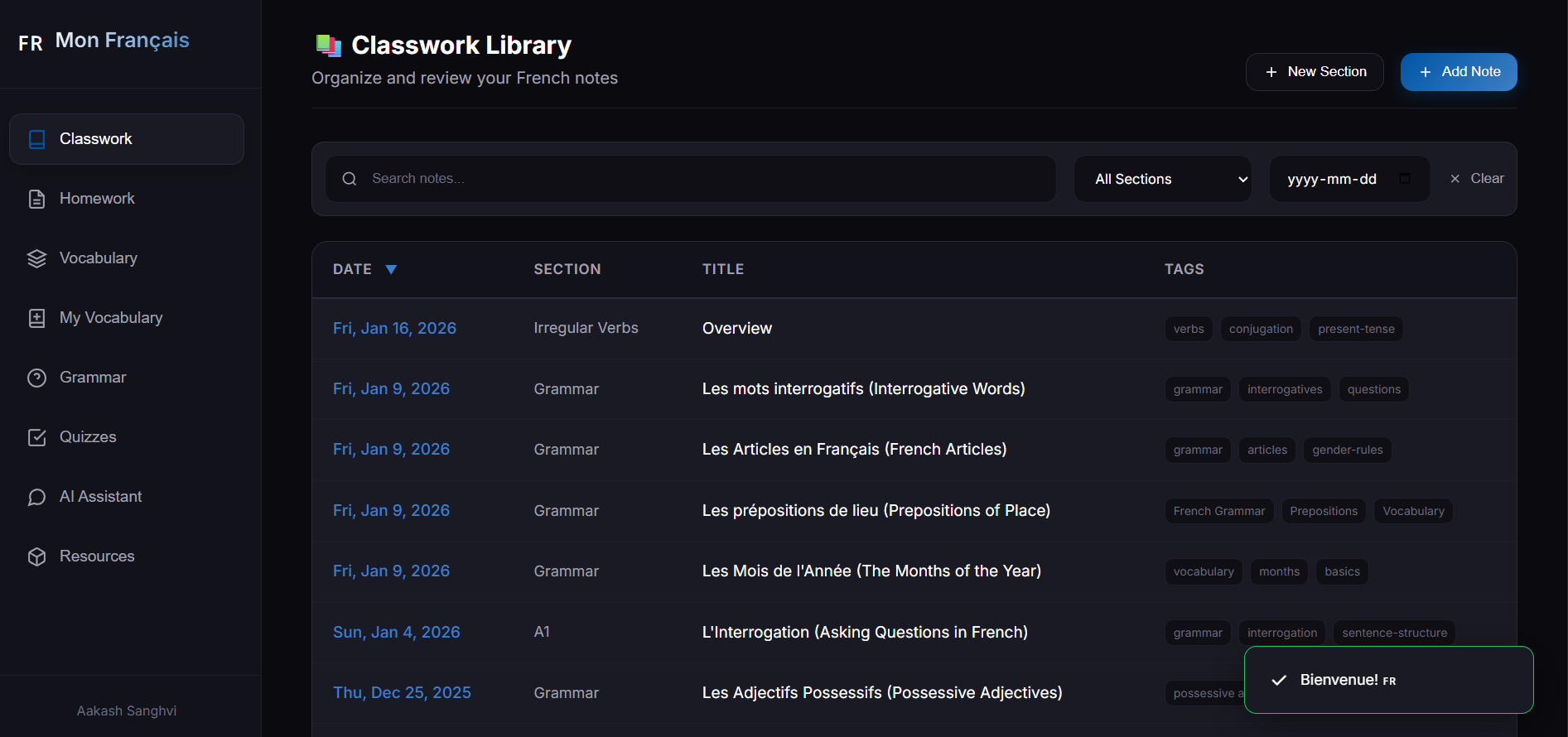Click the Resources box icon
Image resolution: width=1568 pixels, height=737 pixels.
coord(36,556)
